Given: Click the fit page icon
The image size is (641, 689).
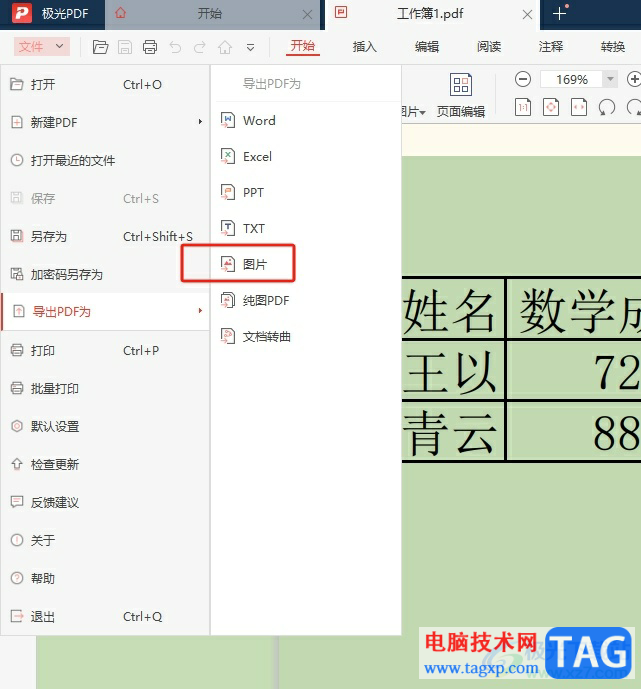Looking at the screenshot, I should pyautogui.click(x=551, y=107).
